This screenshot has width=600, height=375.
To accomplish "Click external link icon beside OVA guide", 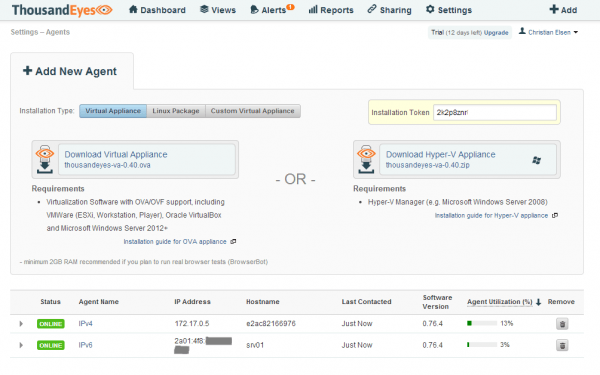I will coord(233,241).
